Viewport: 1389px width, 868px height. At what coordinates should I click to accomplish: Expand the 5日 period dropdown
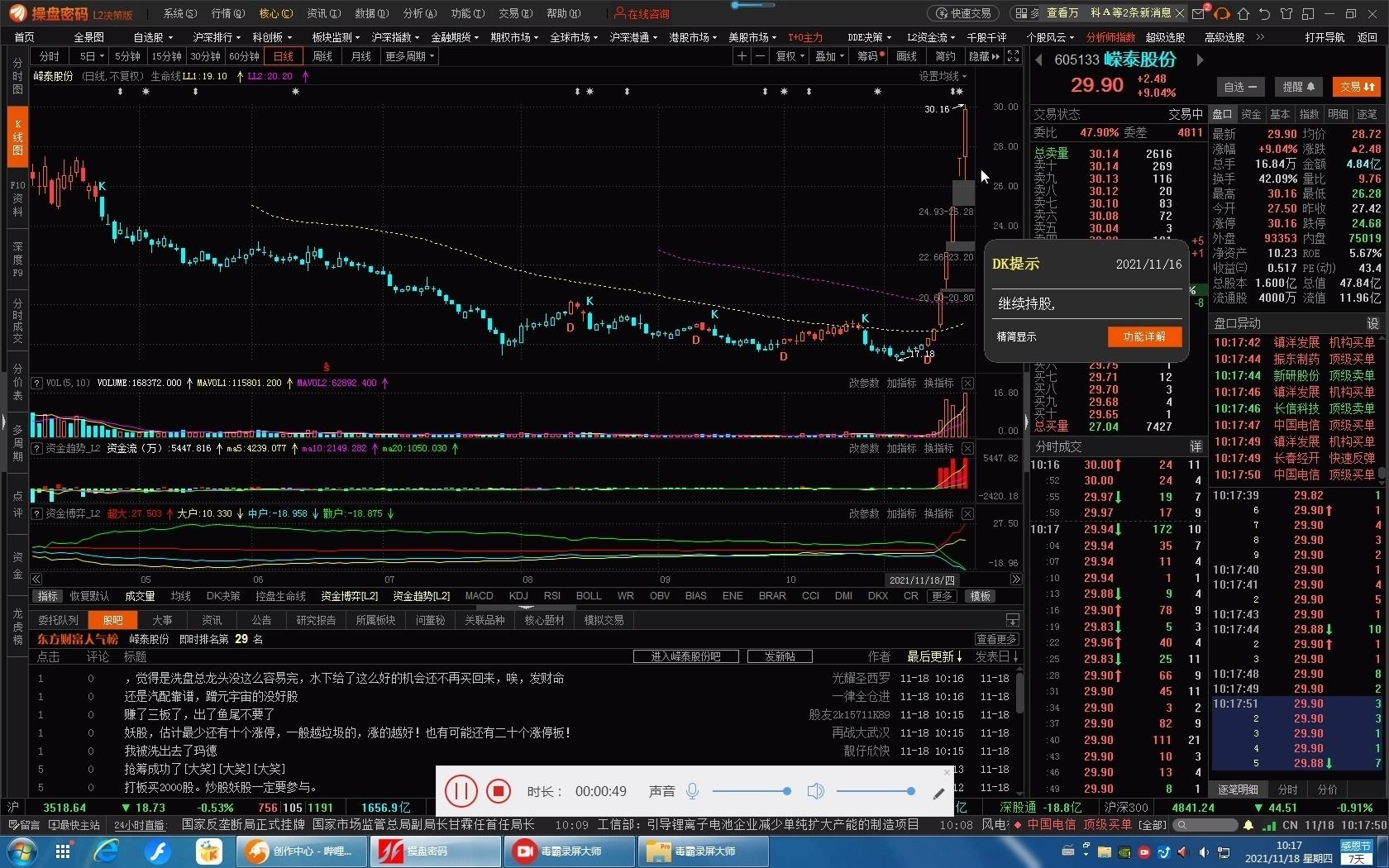click(90, 56)
